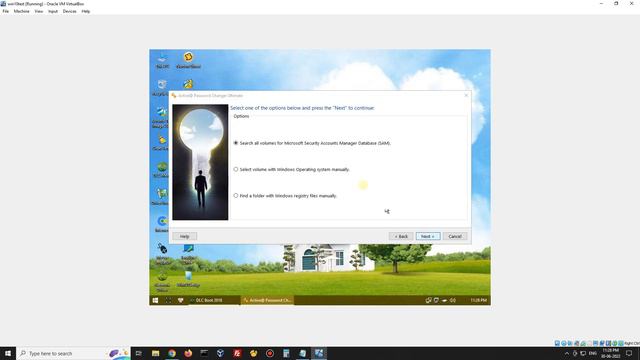Open the VirtualBox View menu
Screen dimensions: 640x360
point(39,11)
